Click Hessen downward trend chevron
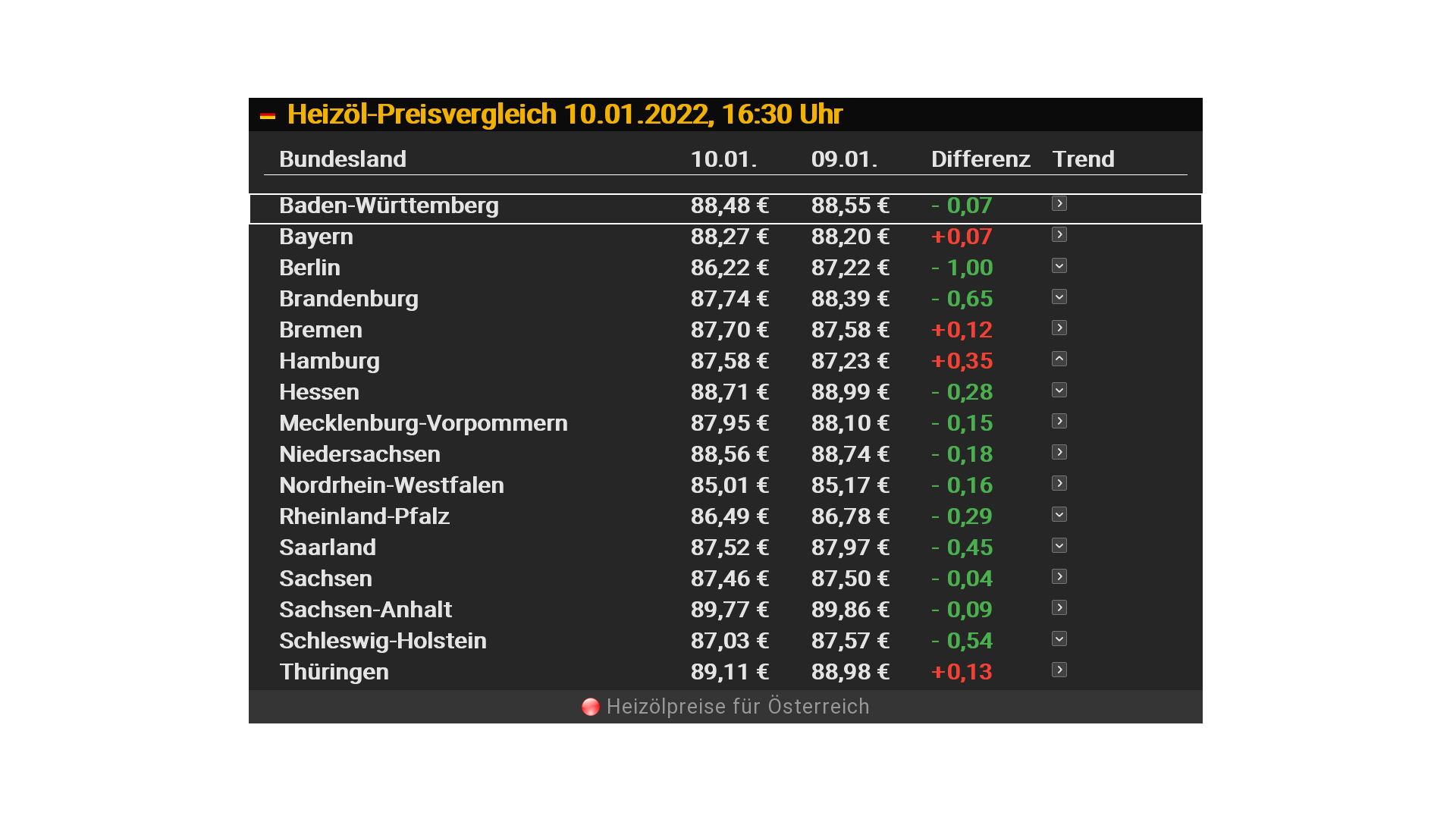The width and height of the screenshot is (1456, 819). 1059,391
